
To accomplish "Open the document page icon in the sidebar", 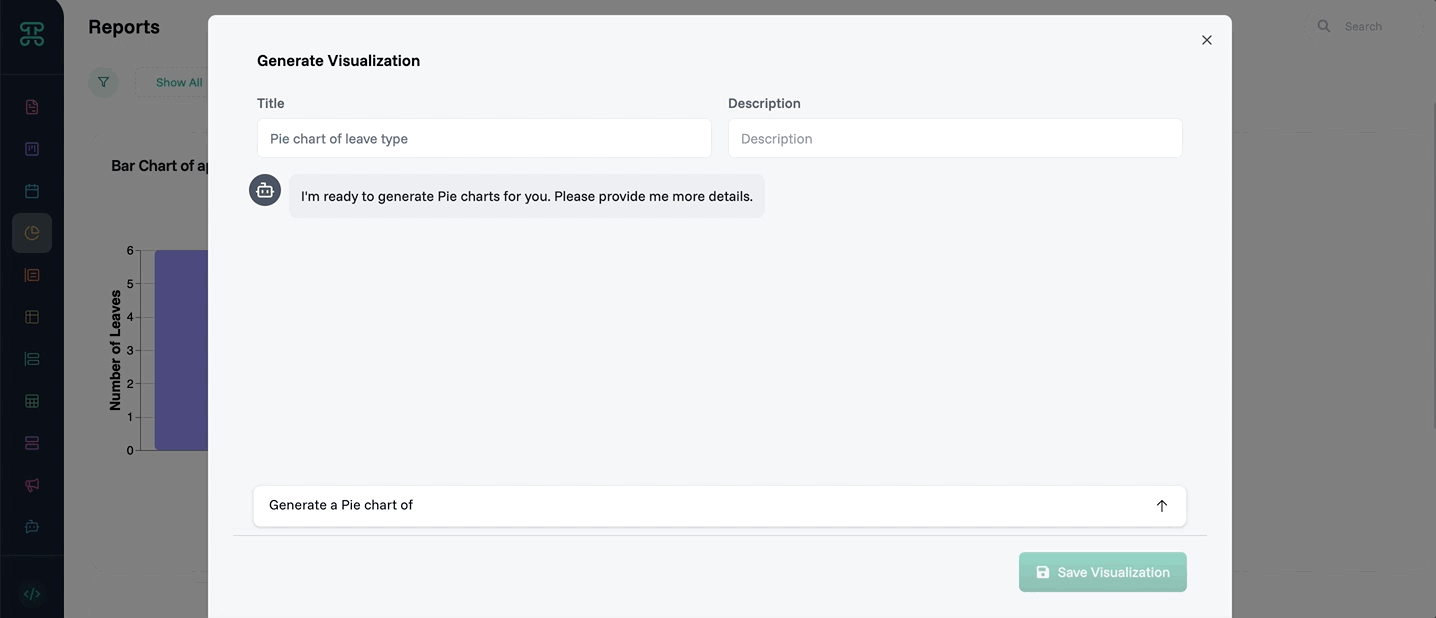I will pos(32,107).
